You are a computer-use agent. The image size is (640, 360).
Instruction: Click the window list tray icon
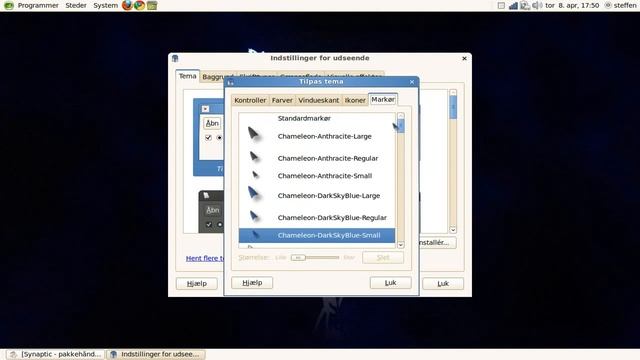(501, 5)
